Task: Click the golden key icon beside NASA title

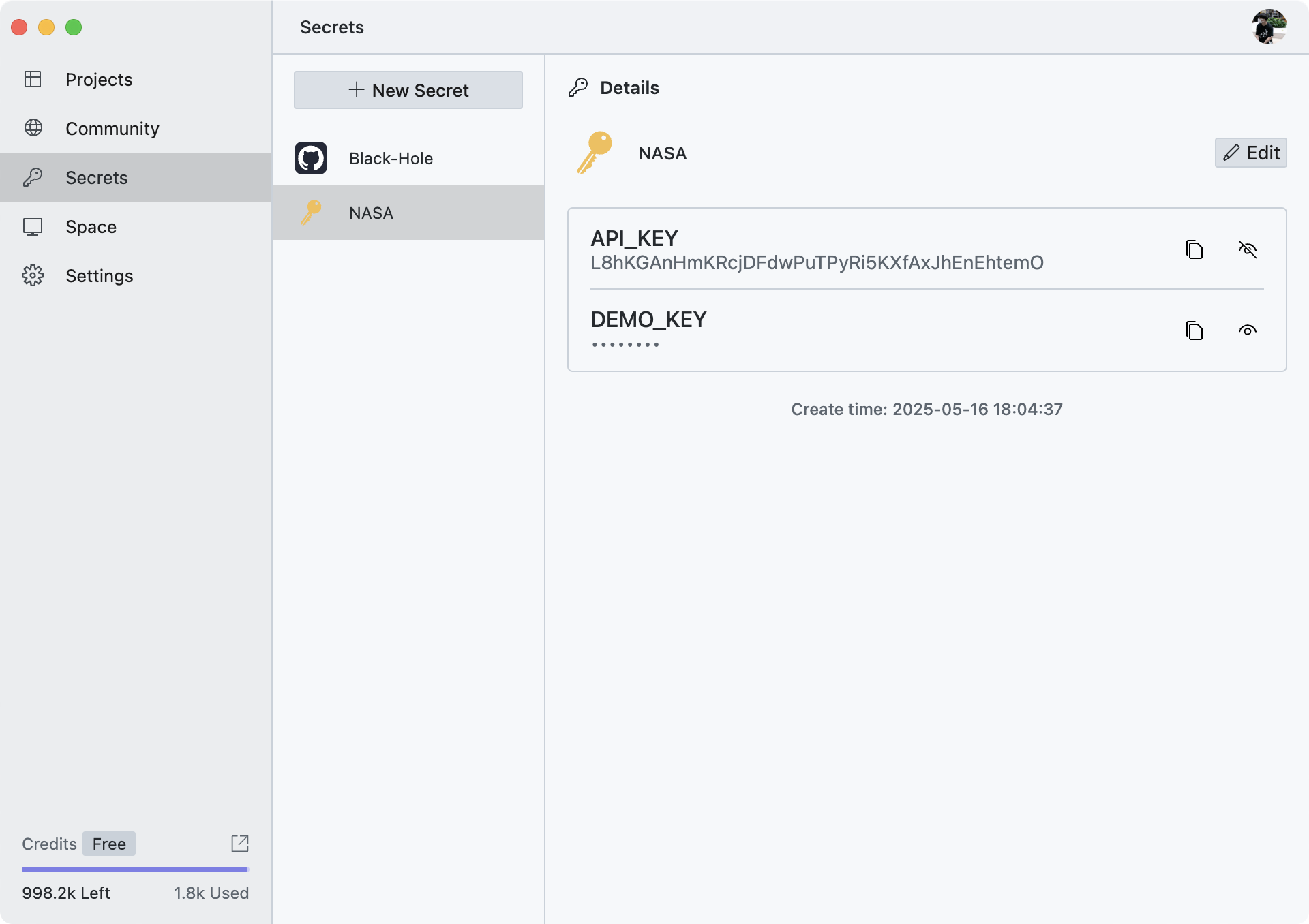Action: [595, 153]
